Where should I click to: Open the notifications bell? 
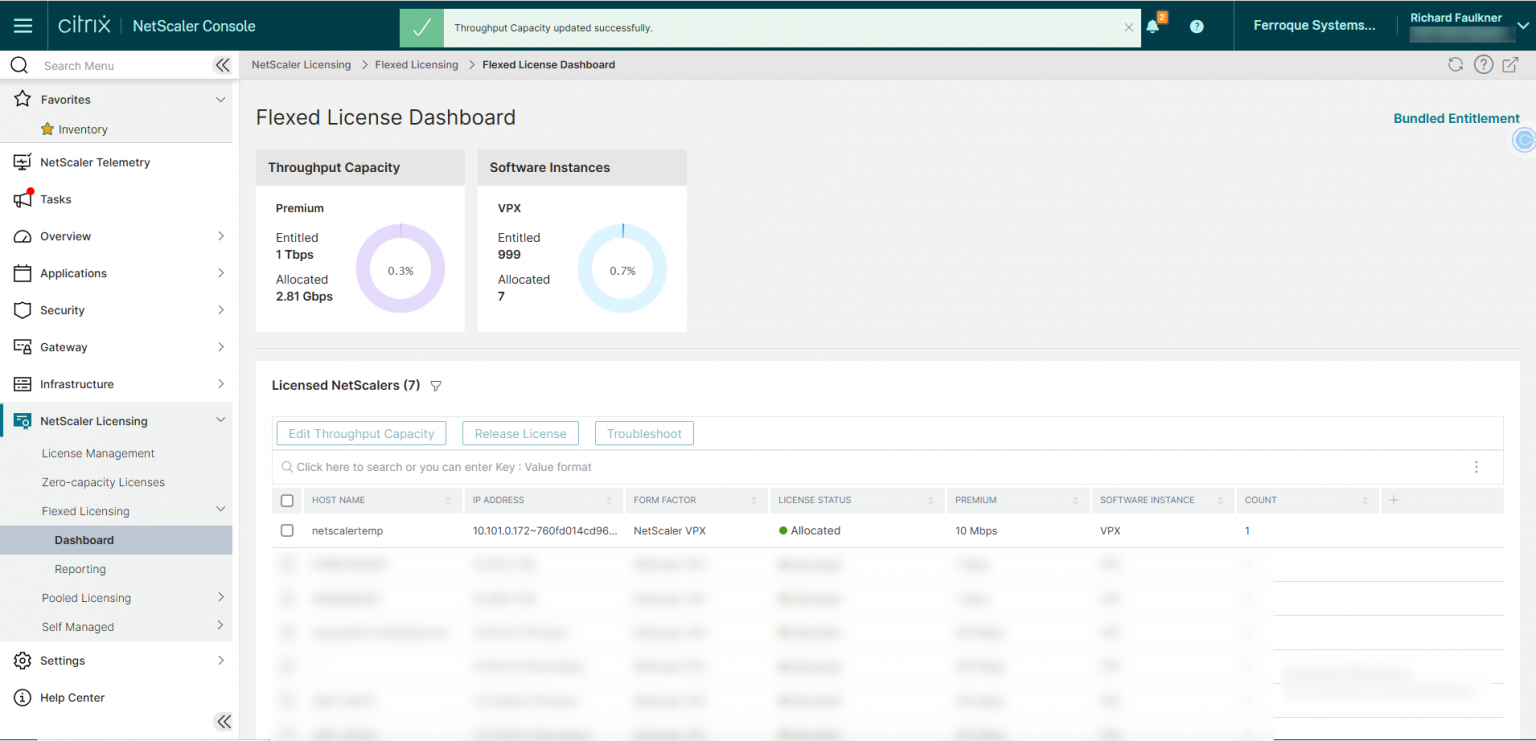click(x=1154, y=26)
